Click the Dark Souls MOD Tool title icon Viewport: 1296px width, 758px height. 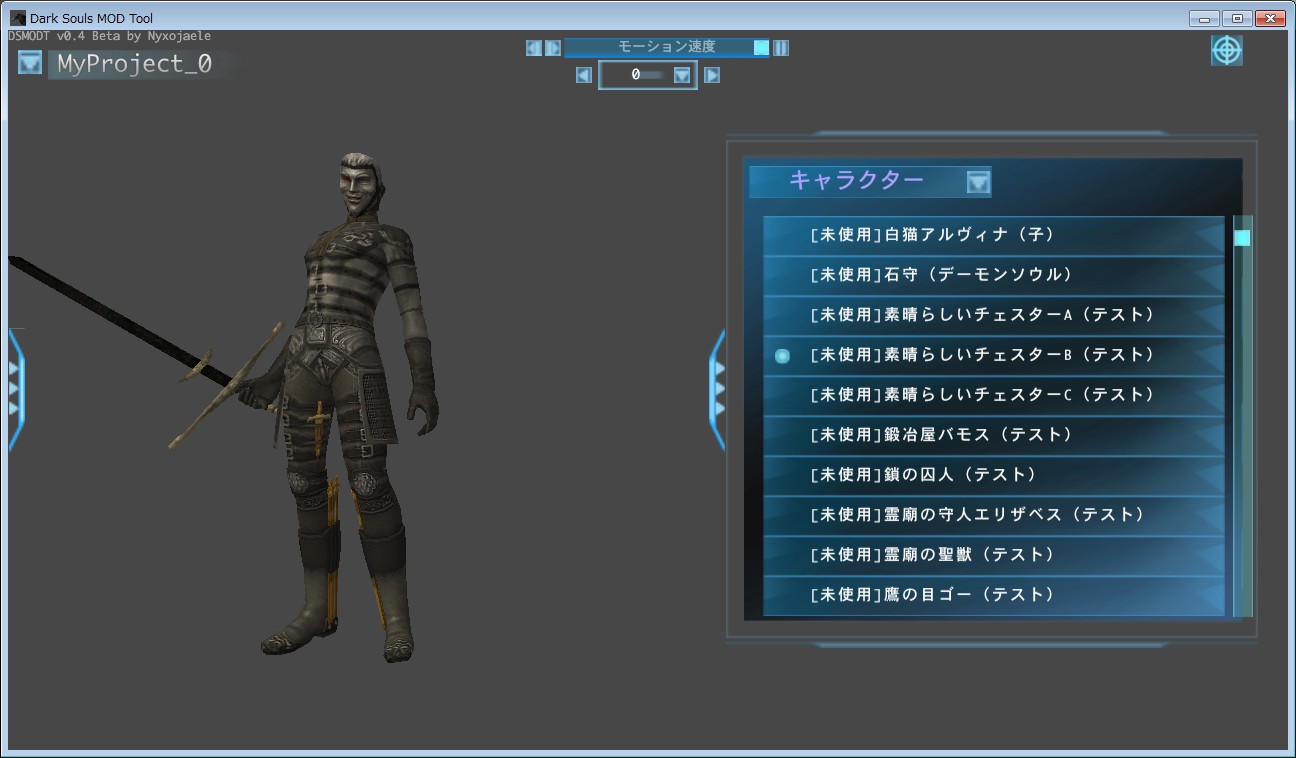(x=18, y=18)
